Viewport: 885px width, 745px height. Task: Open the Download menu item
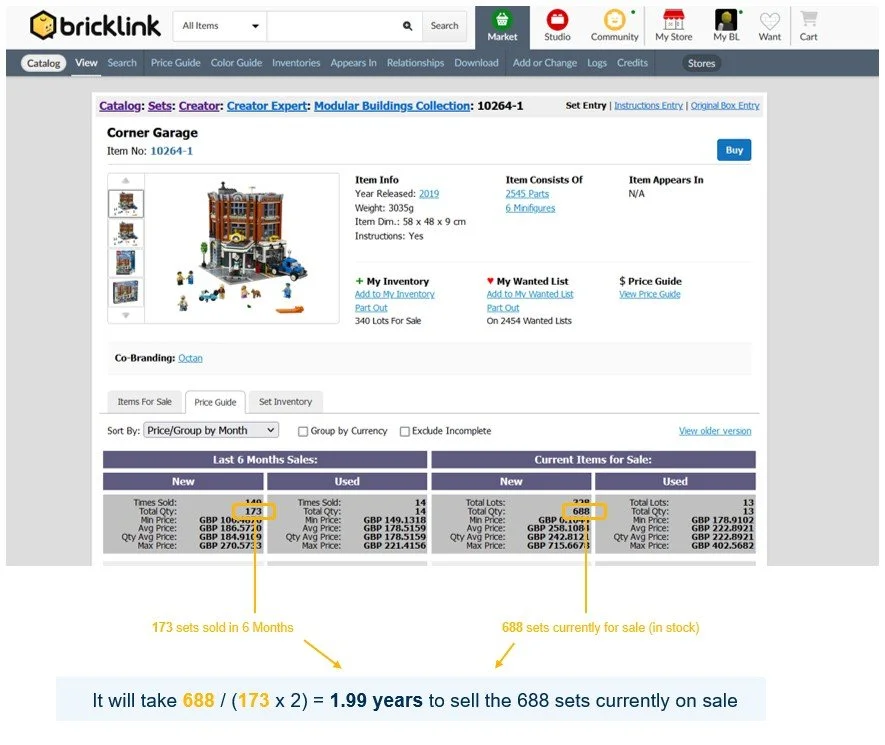[x=476, y=63]
